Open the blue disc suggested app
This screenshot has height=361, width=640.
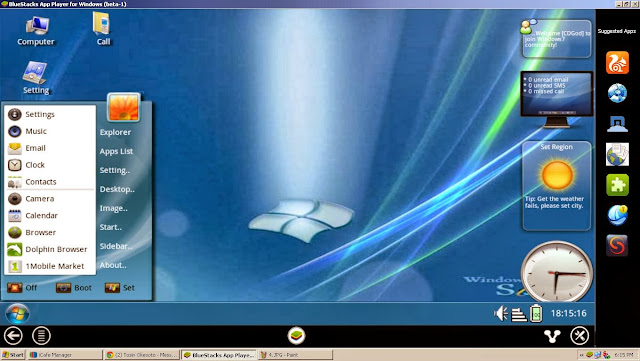[x=617, y=93]
